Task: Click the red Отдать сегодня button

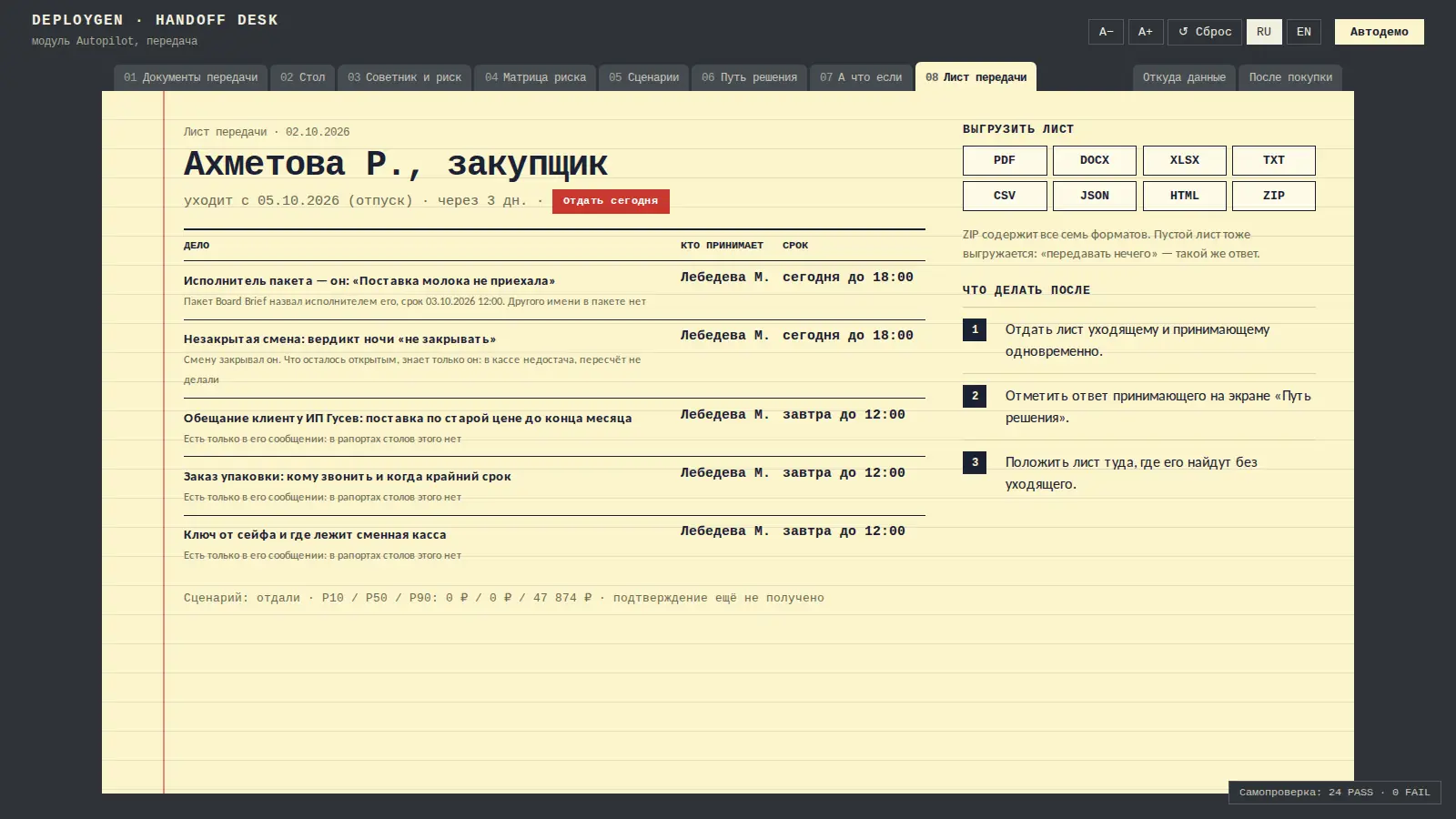Action: click(x=611, y=201)
